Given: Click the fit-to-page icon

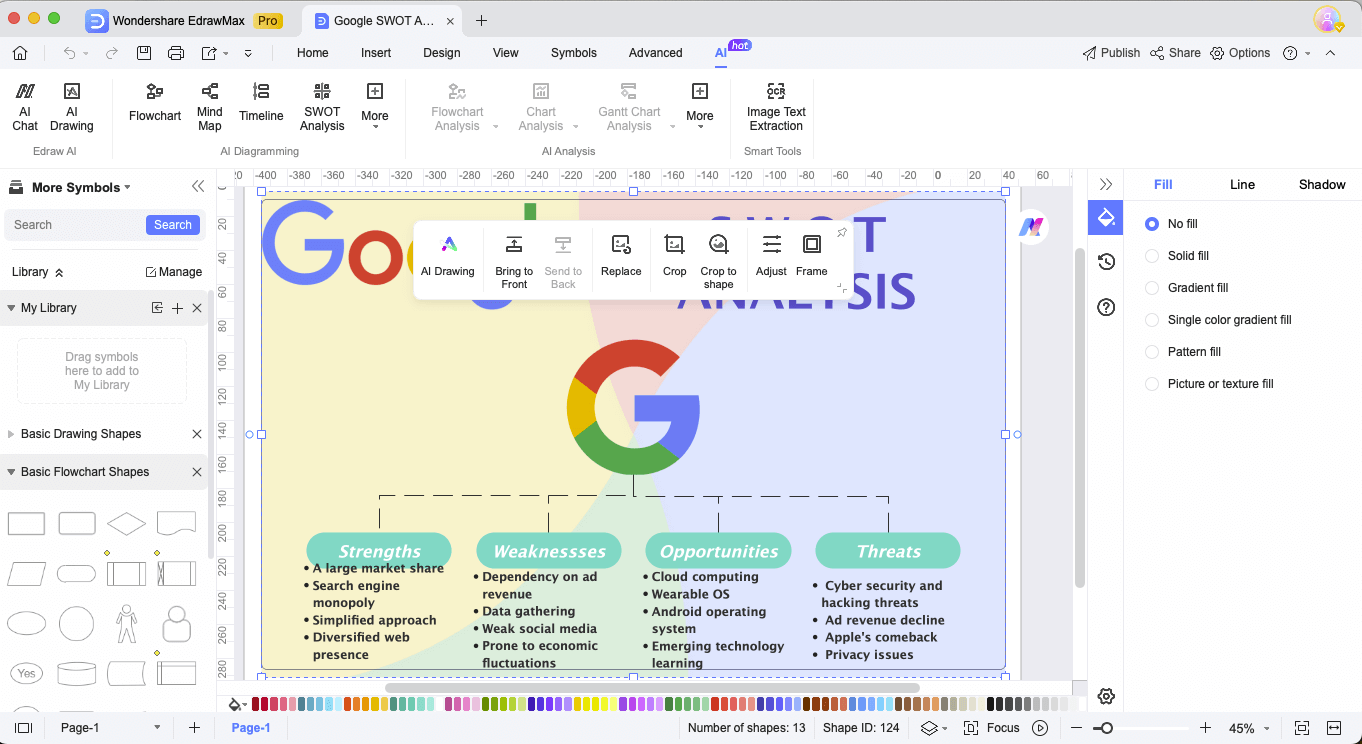Looking at the screenshot, I should point(1302,728).
